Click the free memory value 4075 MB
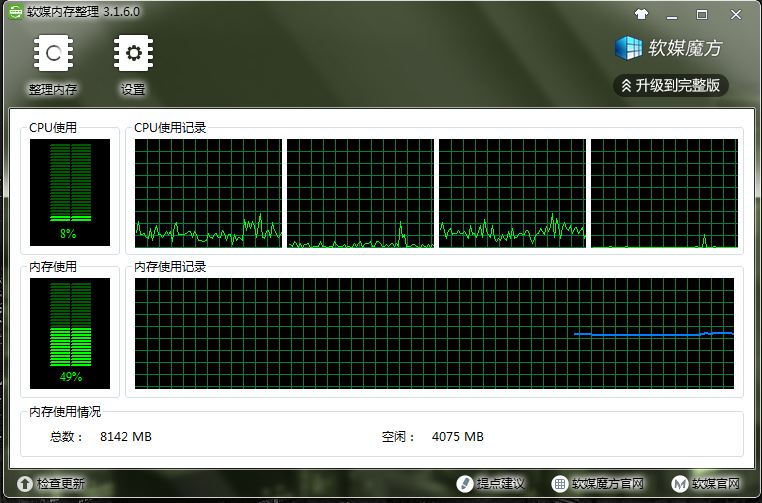The width and height of the screenshot is (762, 503). coord(458,436)
